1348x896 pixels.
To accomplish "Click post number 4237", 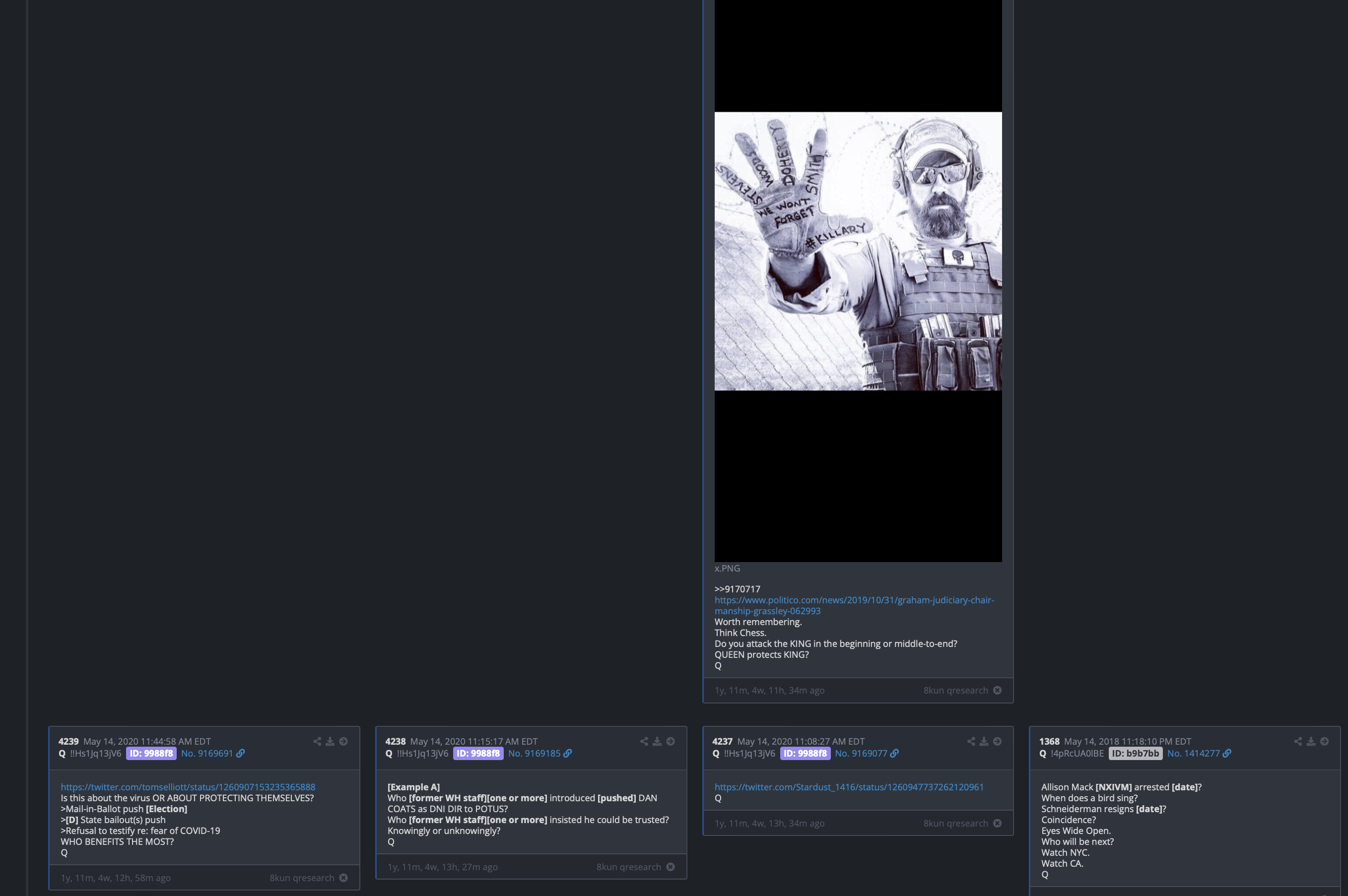I will point(723,741).
